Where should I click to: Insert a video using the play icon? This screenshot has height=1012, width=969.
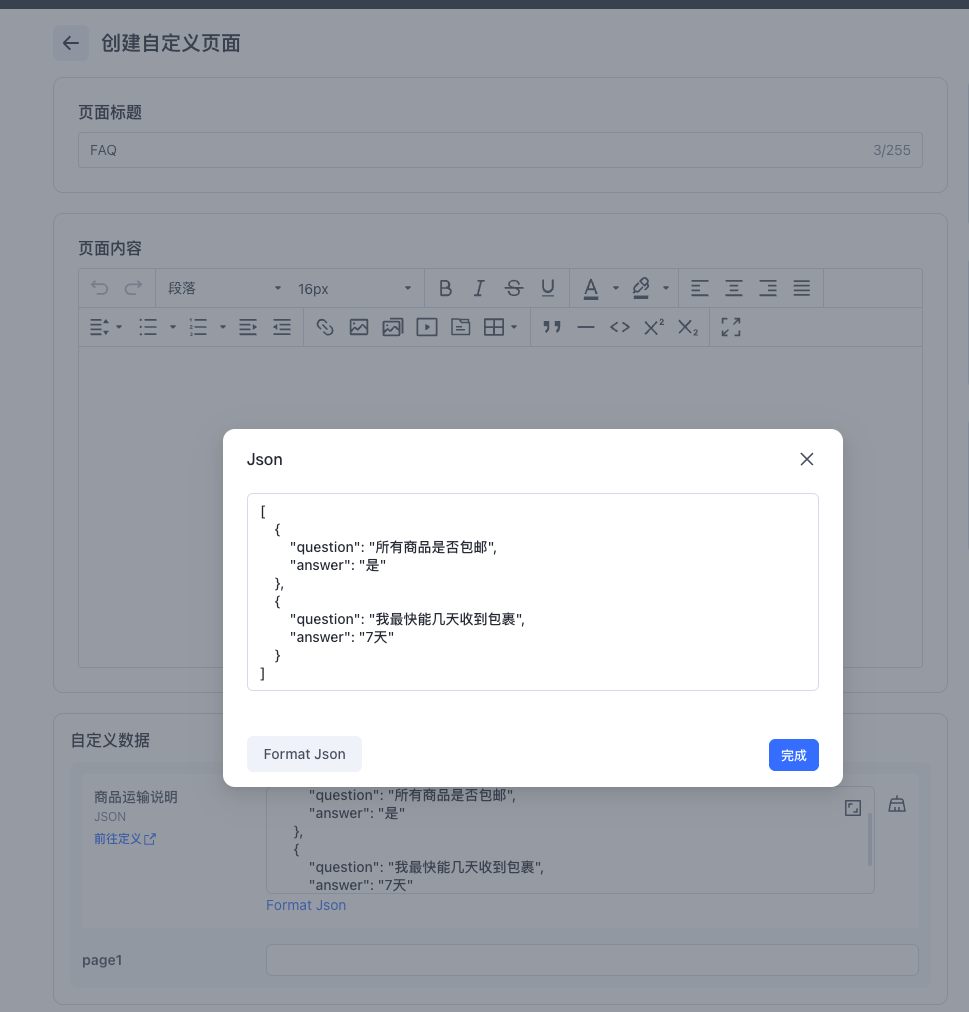tap(427, 327)
